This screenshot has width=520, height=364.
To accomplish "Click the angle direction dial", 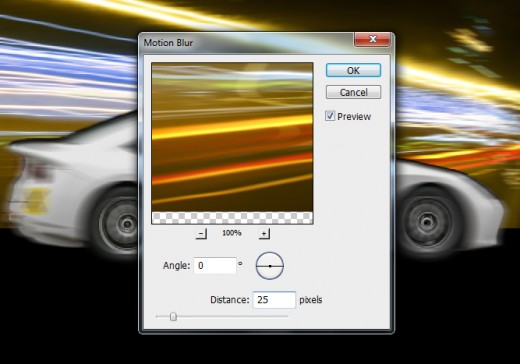I will 270,266.
